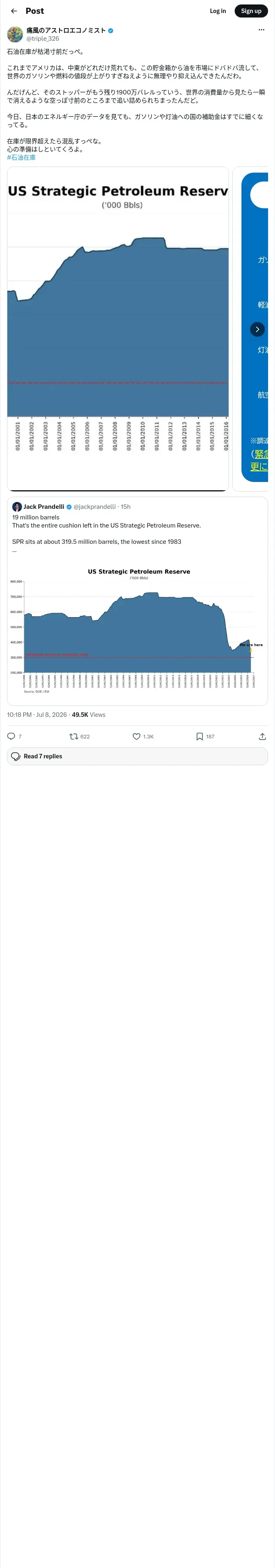The image size is (275, 1568).
Task: Like the post with the heart icon
Action: tap(136, 736)
